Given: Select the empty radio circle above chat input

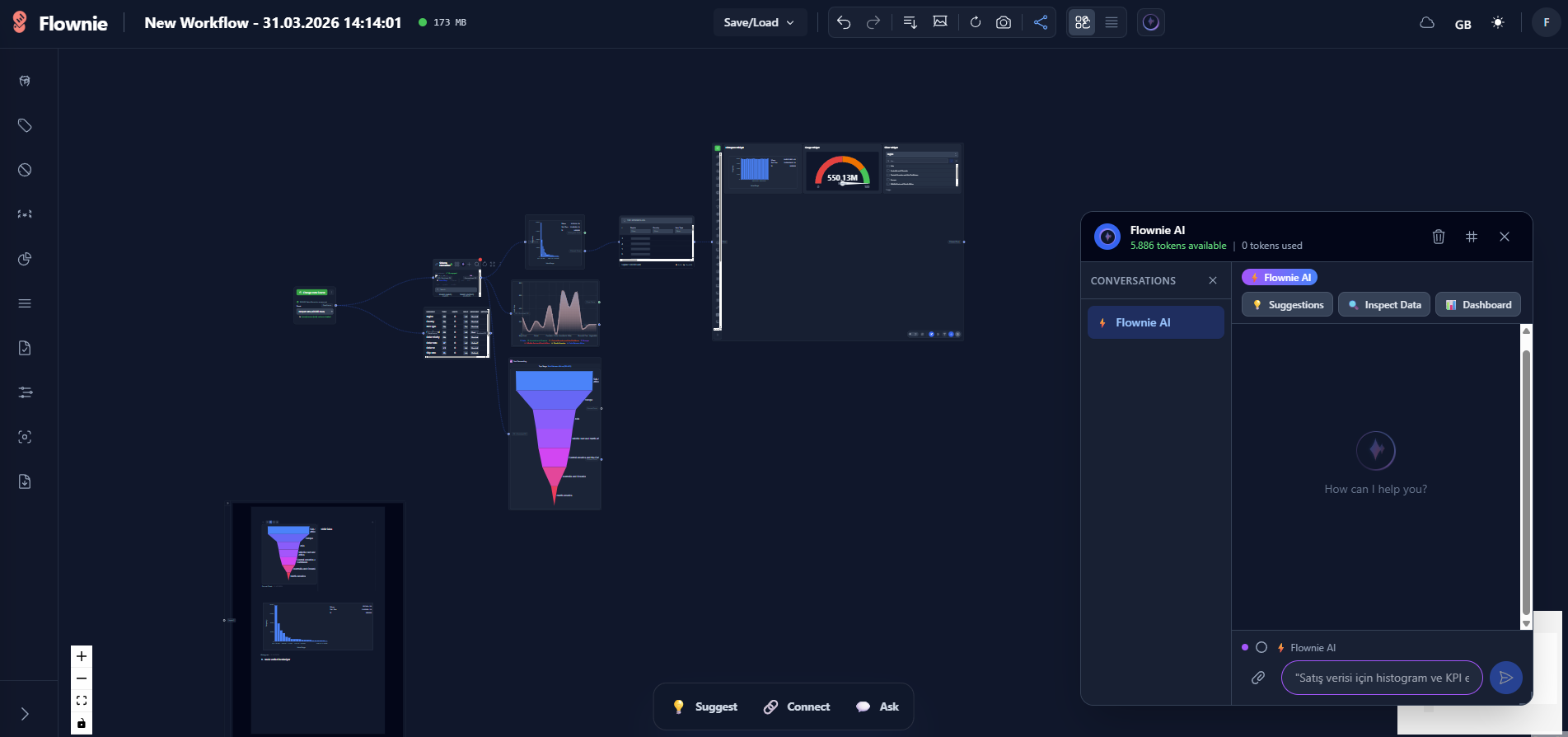Looking at the screenshot, I should tap(1261, 647).
